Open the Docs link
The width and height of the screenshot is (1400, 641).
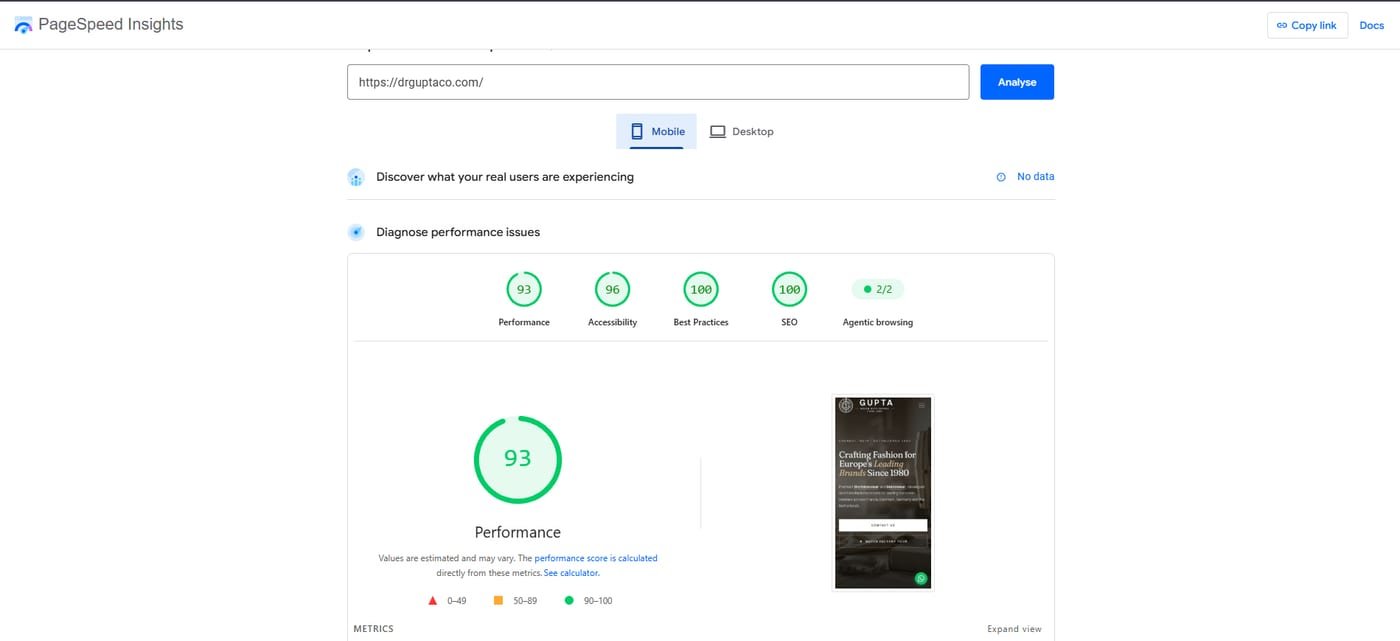pyautogui.click(x=1371, y=25)
